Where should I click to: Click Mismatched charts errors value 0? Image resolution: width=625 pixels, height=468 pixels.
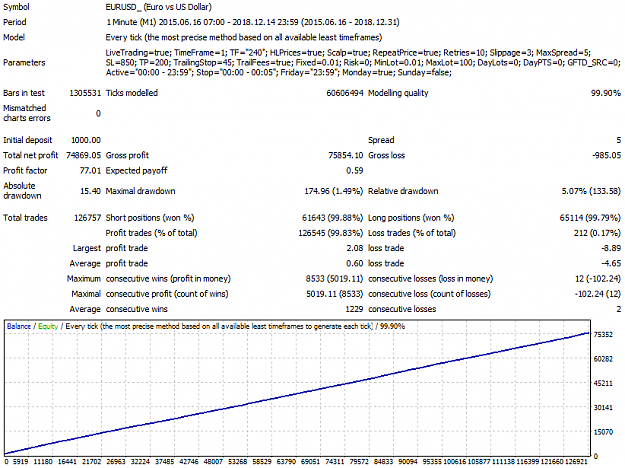98,114
